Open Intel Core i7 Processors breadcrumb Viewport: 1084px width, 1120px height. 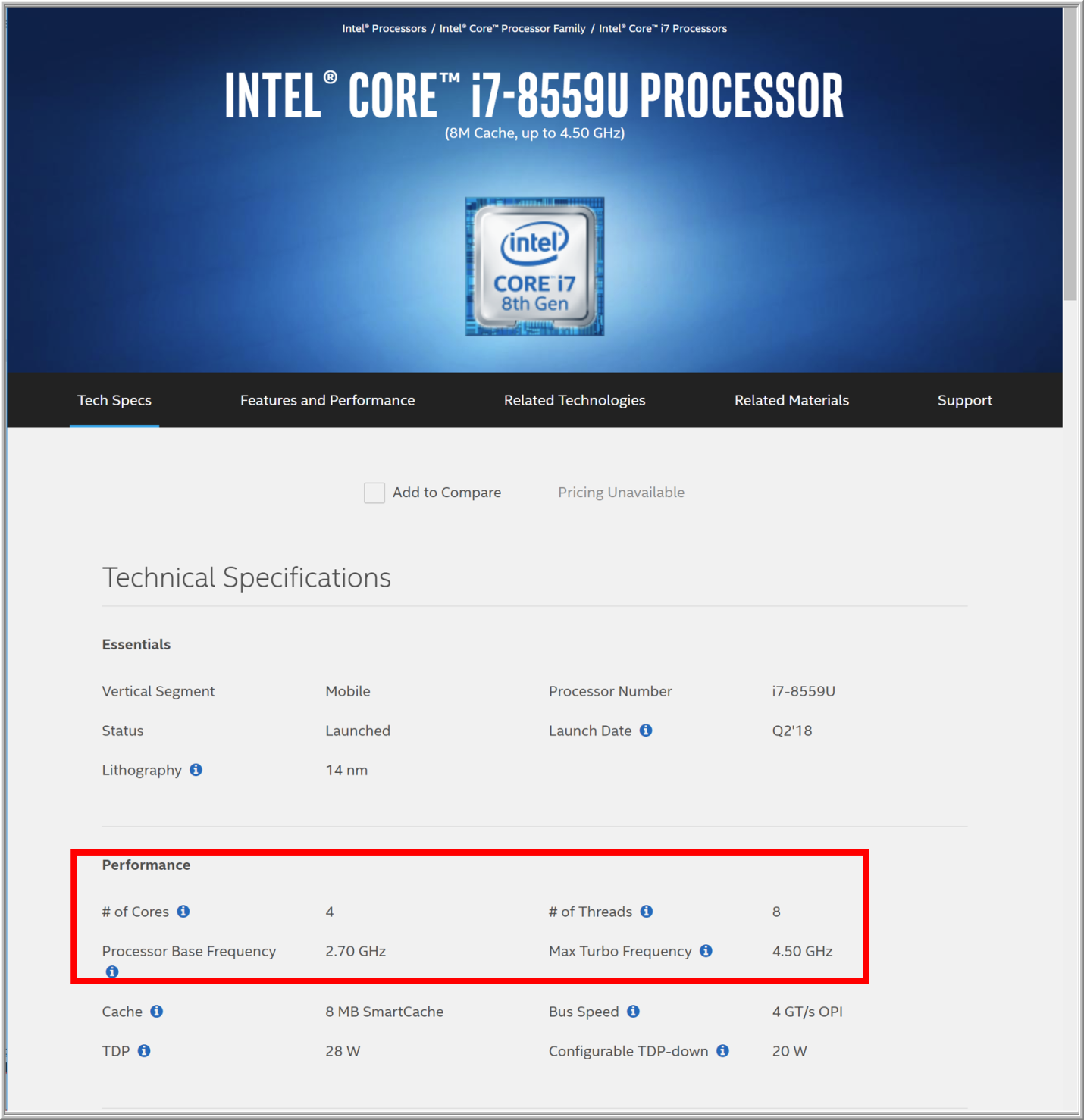pyautogui.click(x=663, y=28)
